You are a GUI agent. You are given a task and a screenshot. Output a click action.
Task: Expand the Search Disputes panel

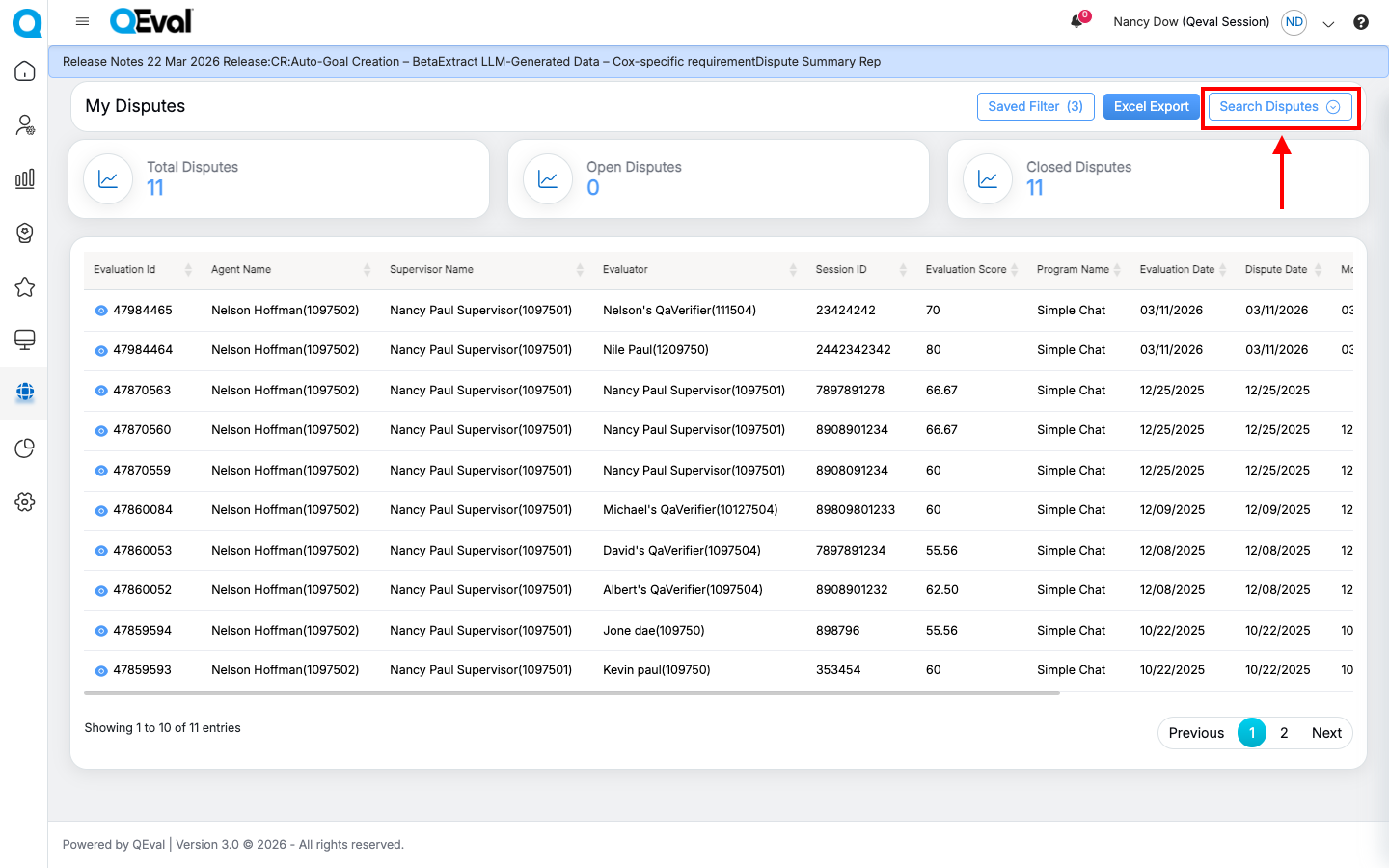coord(1279,107)
